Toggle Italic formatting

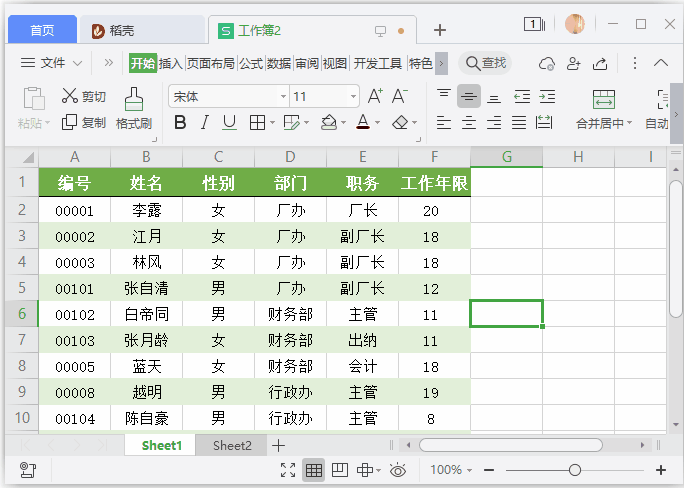204,123
